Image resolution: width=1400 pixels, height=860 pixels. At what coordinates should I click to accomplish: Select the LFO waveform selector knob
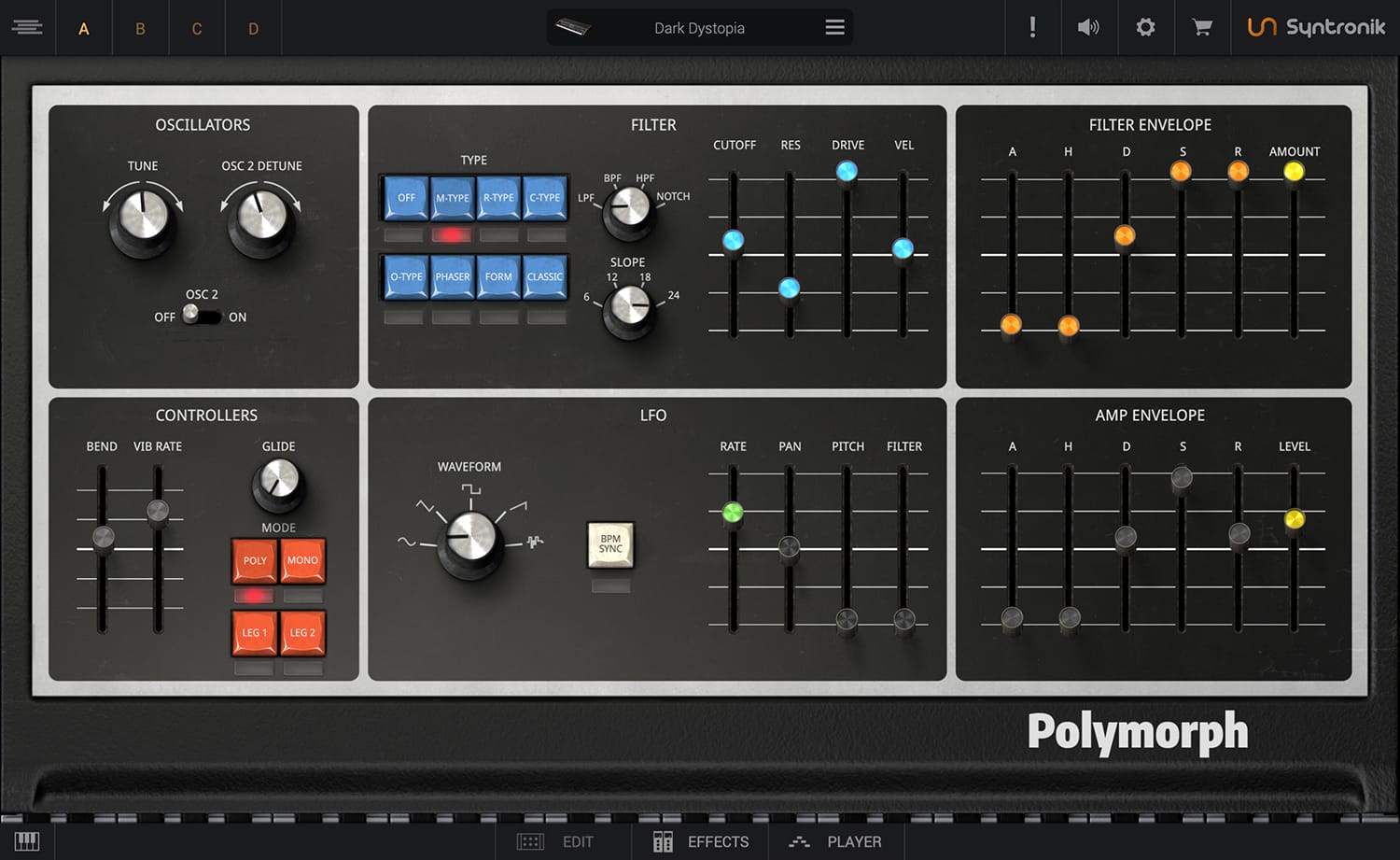pyautogui.click(x=470, y=540)
